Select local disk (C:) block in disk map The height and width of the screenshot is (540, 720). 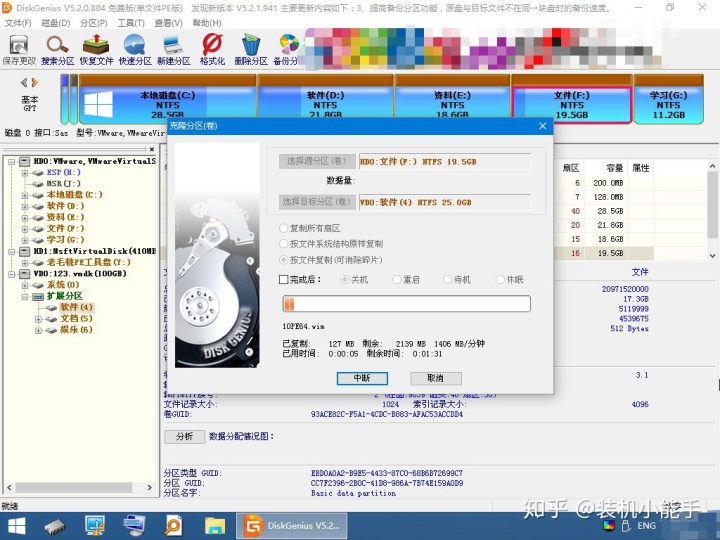[168, 100]
